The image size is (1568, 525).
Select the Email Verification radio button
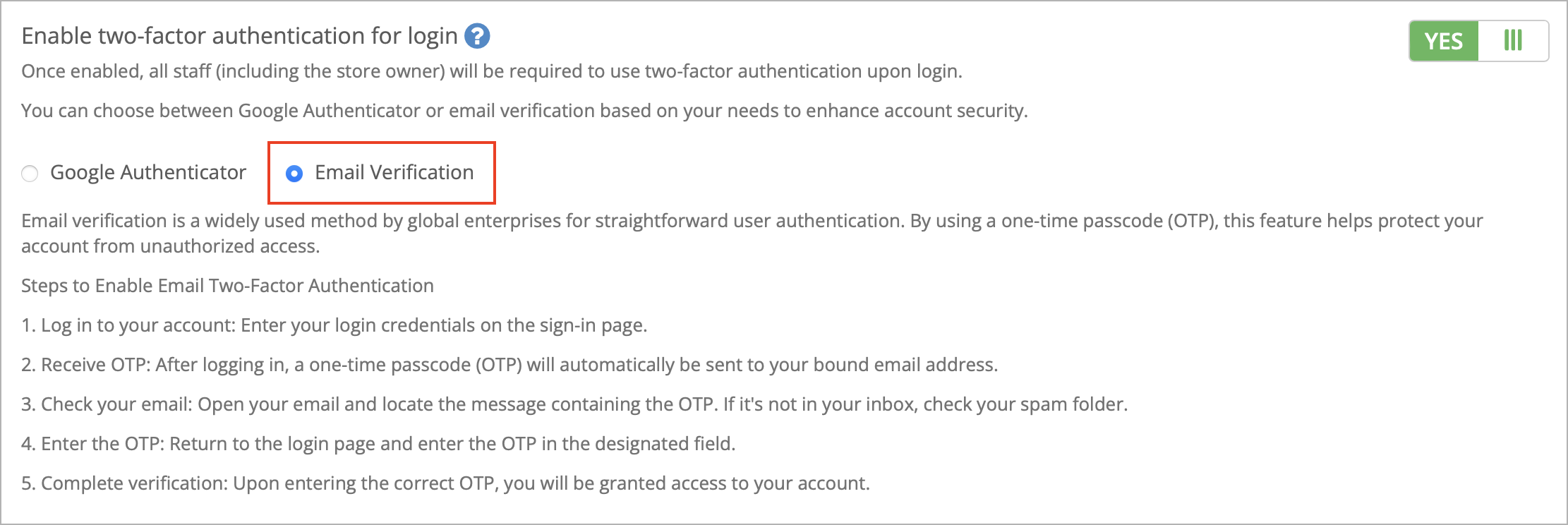pos(294,174)
